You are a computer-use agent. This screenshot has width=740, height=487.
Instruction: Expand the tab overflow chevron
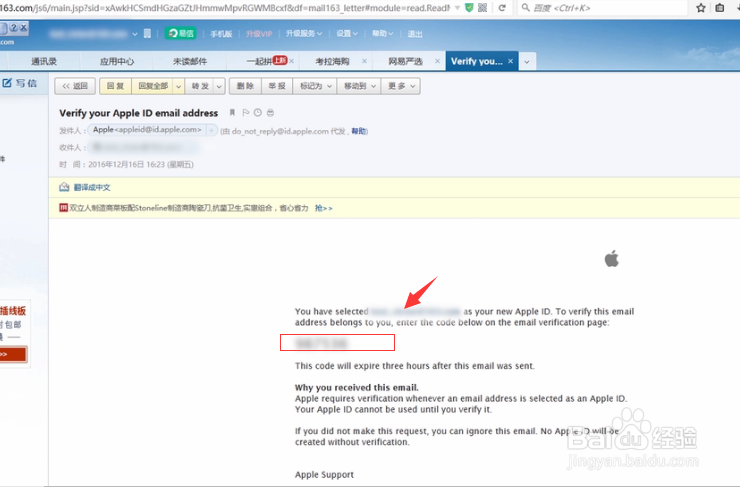[x=527, y=62]
